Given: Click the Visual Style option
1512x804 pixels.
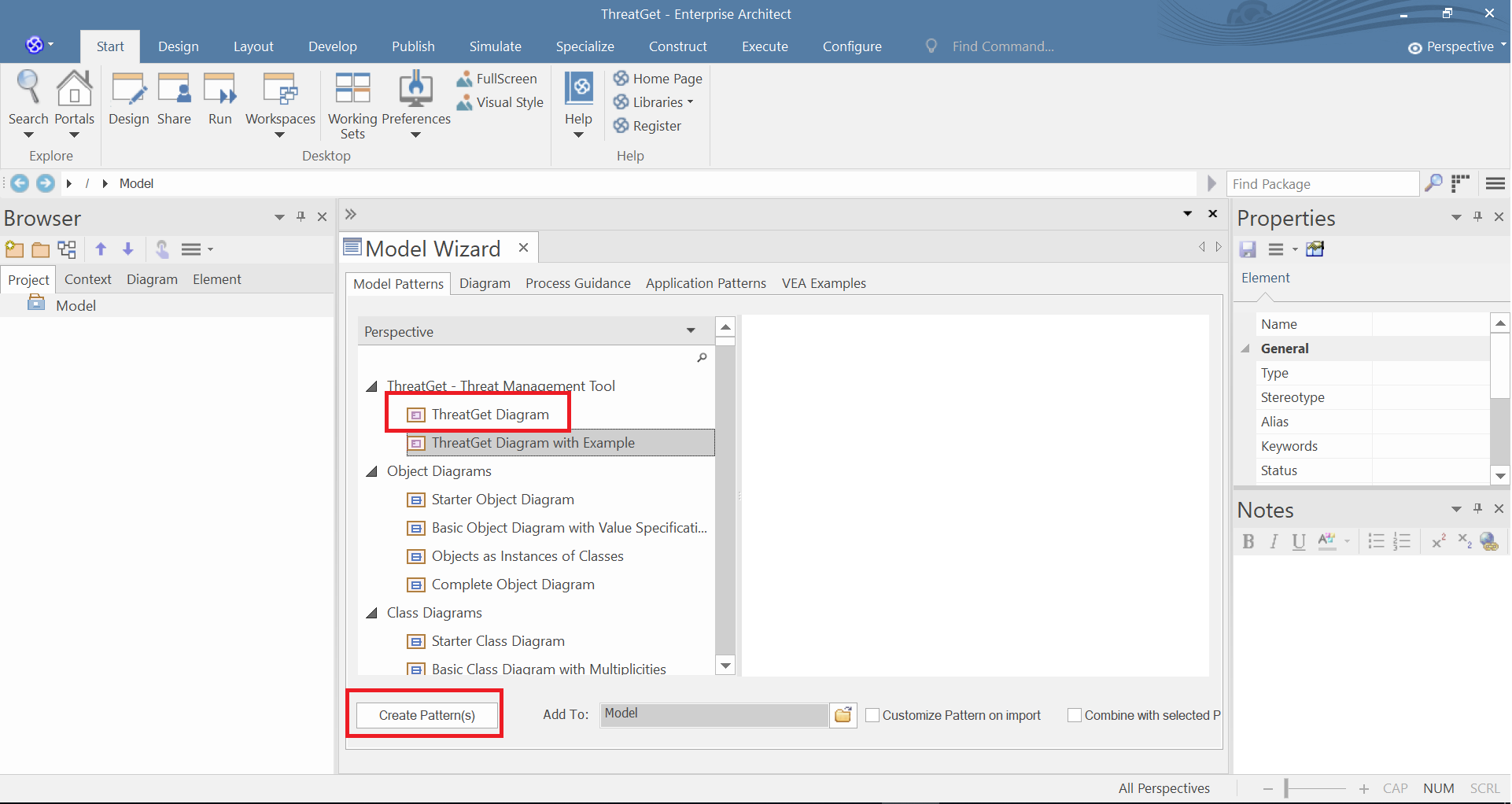Looking at the screenshot, I should [500, 102].
